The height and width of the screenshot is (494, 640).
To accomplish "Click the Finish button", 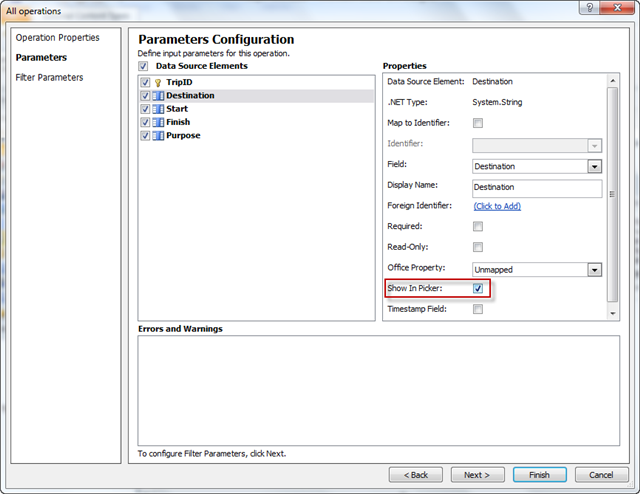I will click(x=540, y=475).
